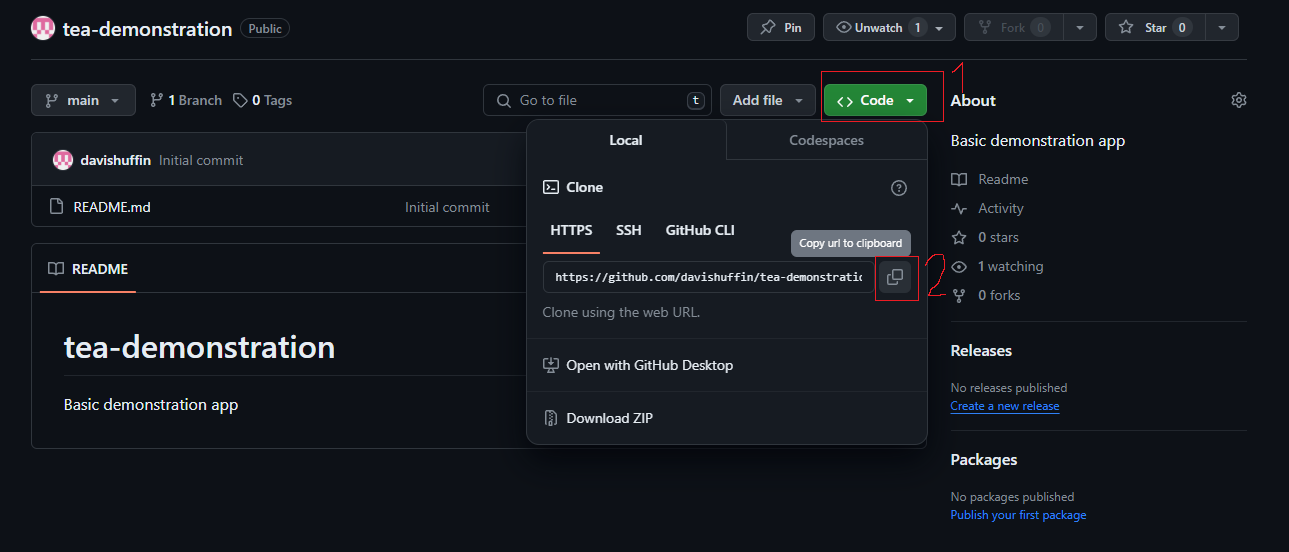Click the terminal icon next to Clone
Screen dimensions: 1289x552
click(x=550, y=187)
